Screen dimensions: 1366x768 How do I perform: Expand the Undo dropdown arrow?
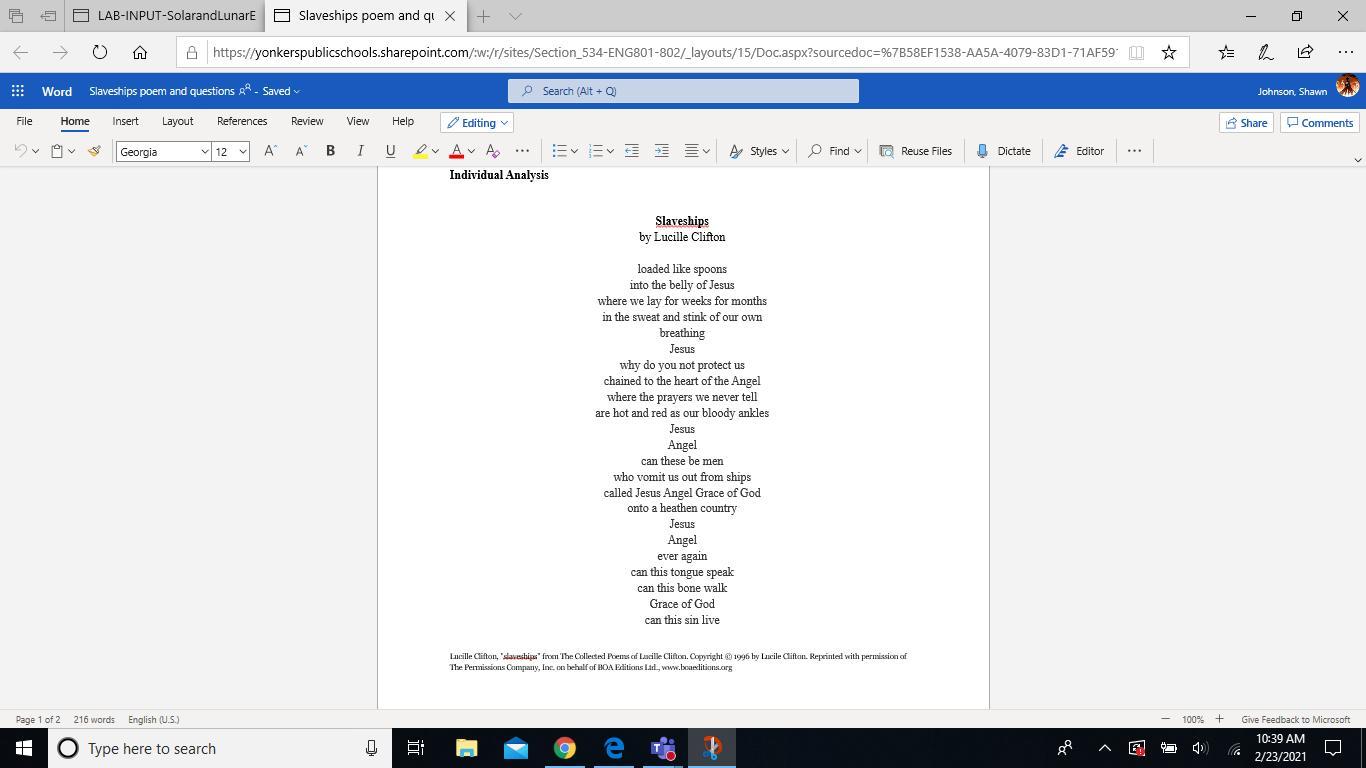pos(35,151)
